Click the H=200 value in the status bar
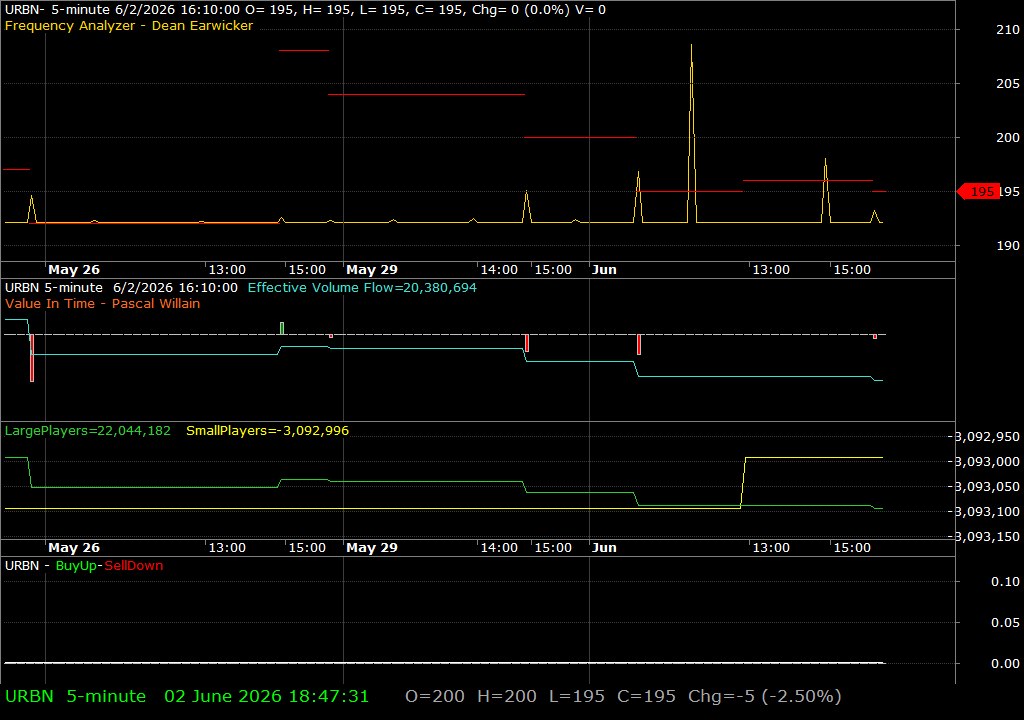The height and width of the screenshot is (720, 1024). pos(507,696)
